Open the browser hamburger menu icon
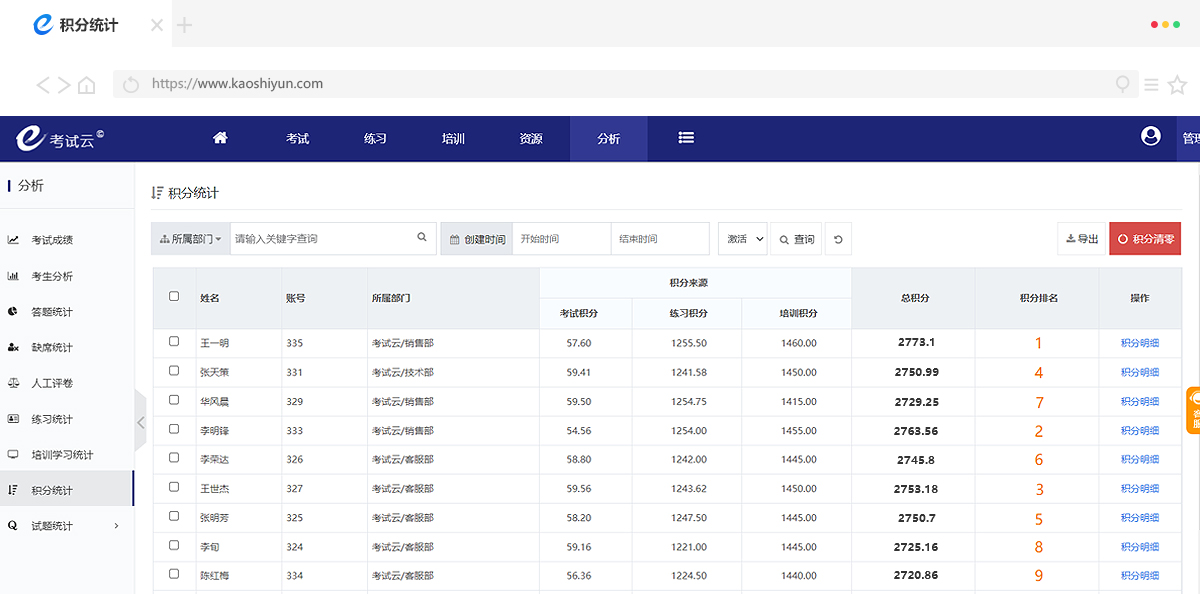The height and width of the screenshot is (594, 1200). coord(1152,85)
